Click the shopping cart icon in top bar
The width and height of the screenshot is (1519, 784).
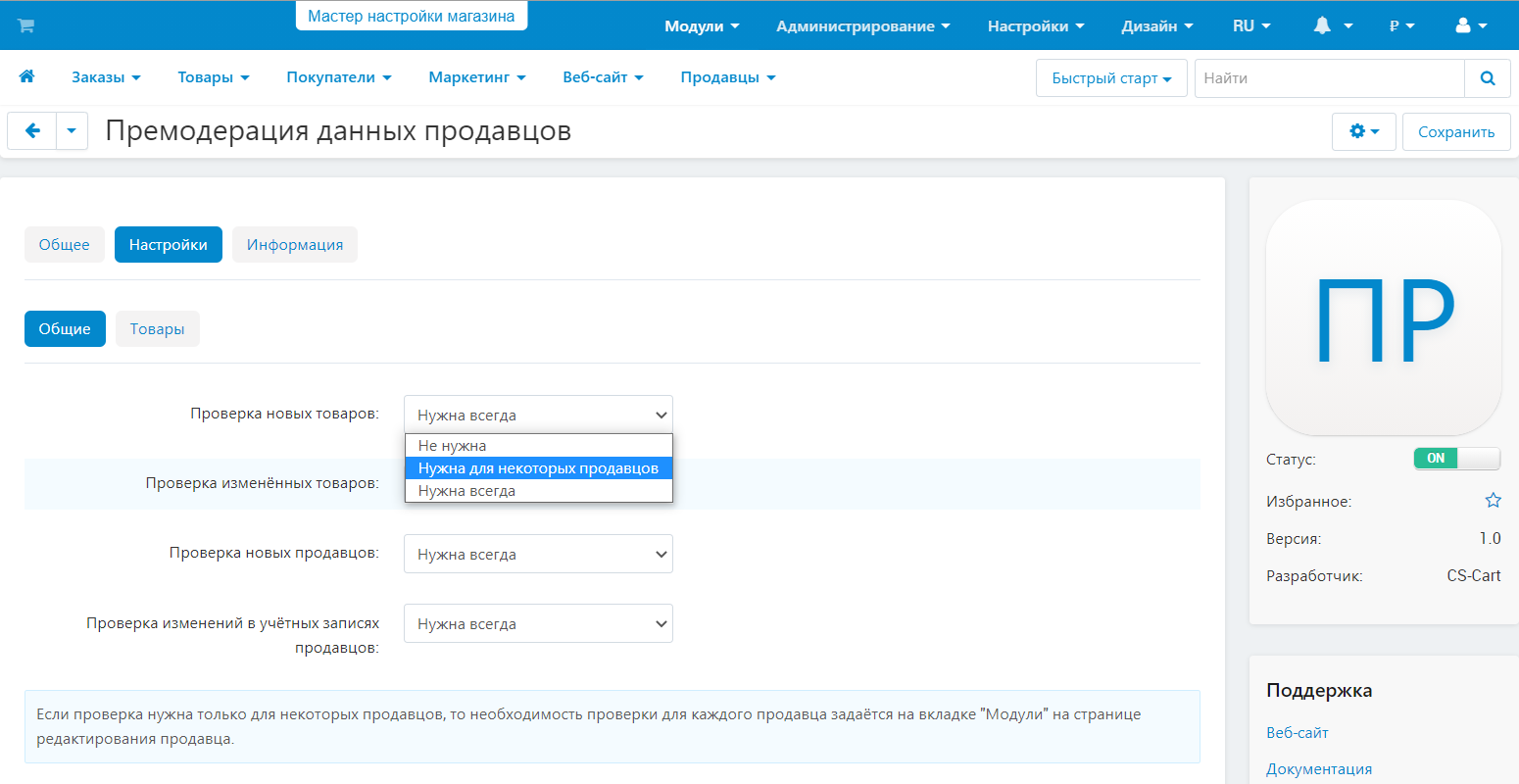(26, 25)
